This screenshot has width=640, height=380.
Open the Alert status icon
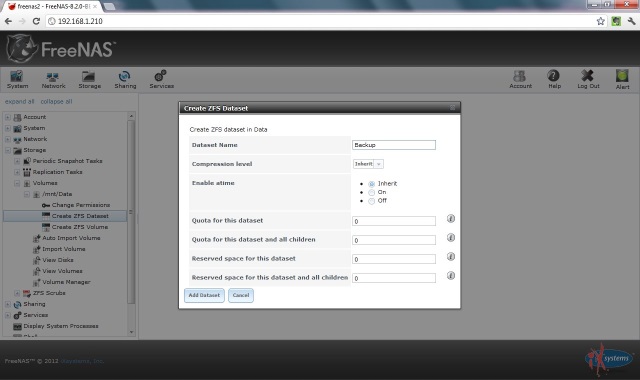622,79
